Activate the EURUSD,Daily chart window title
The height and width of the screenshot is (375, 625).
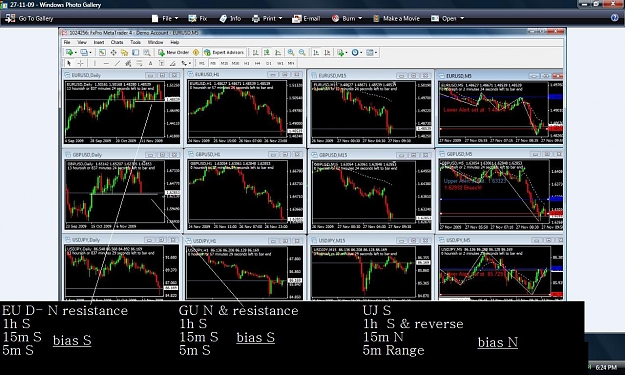[86, 75]
